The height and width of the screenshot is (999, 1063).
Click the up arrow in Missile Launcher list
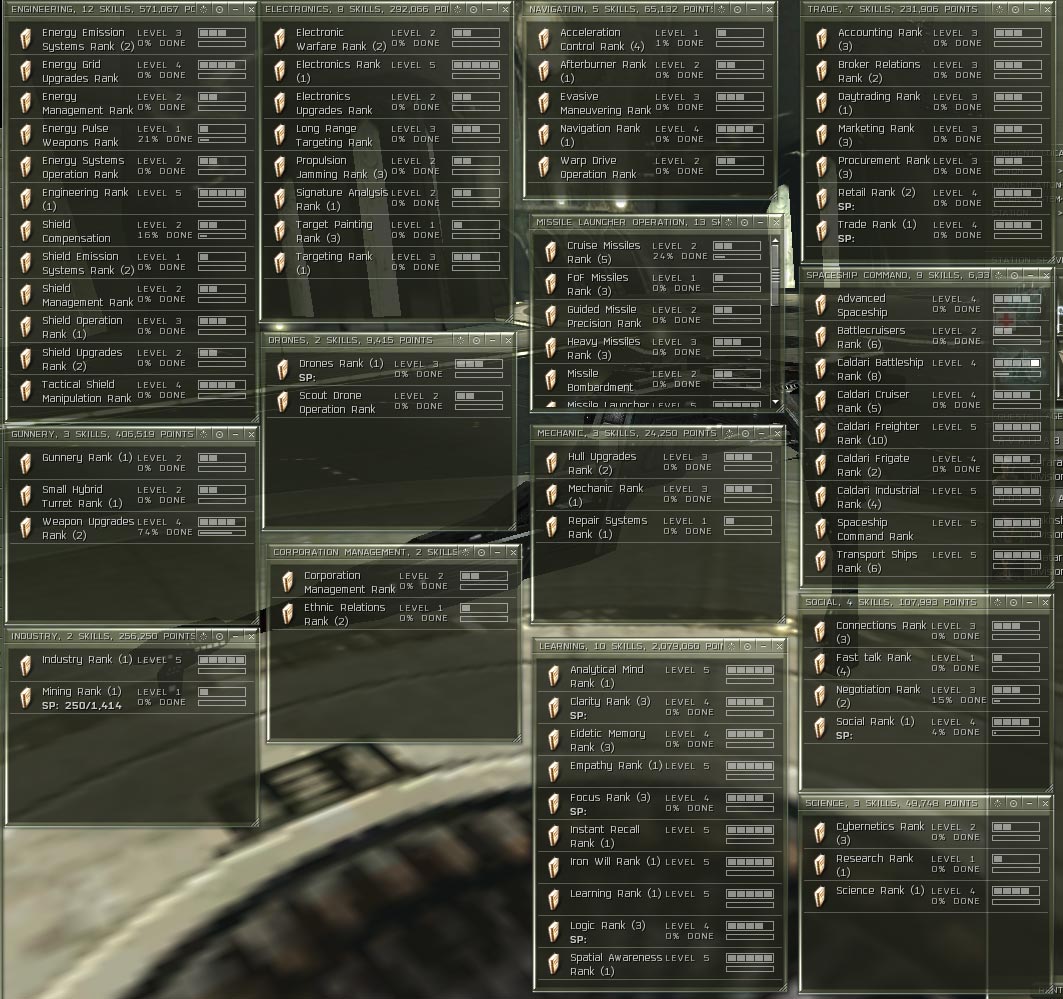tap(776, 241)
